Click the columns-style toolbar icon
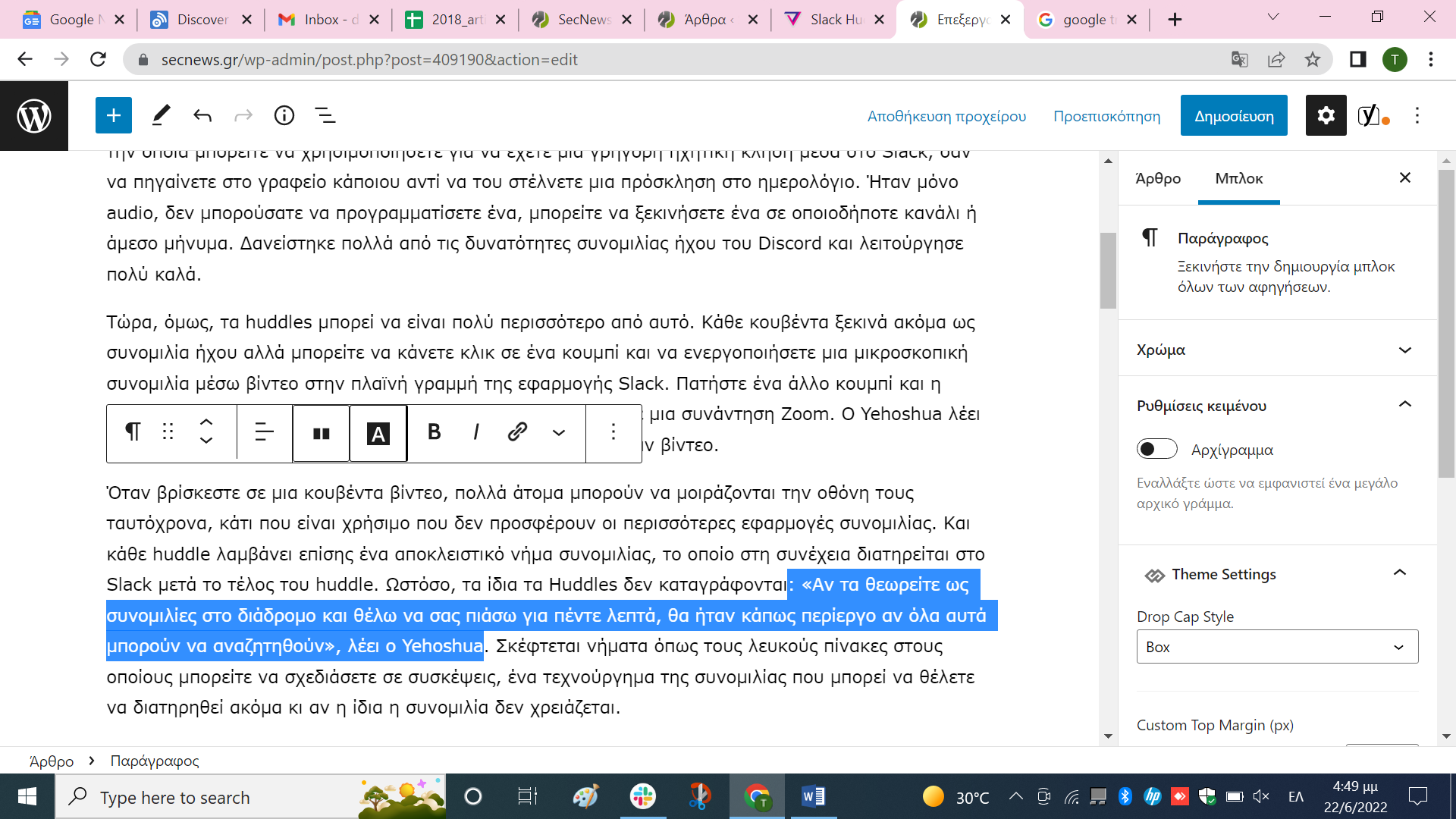 click(322, 433)
